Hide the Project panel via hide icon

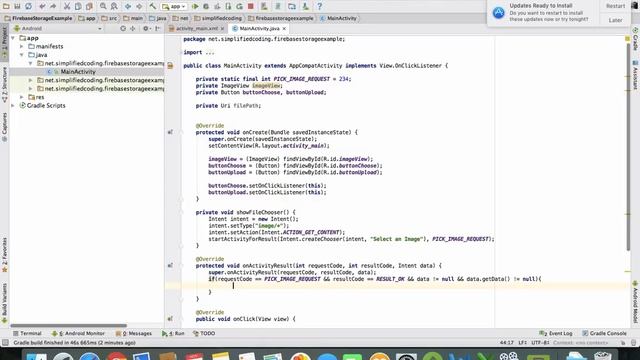158,29
